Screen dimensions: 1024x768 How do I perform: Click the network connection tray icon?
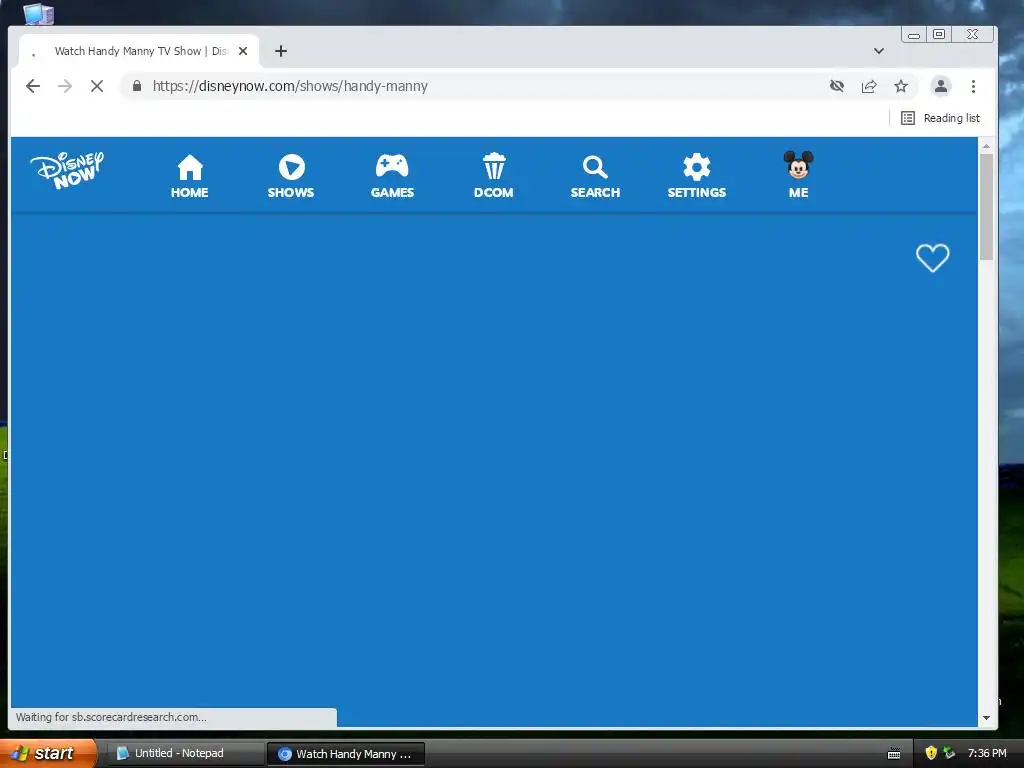tap(949, 754)
